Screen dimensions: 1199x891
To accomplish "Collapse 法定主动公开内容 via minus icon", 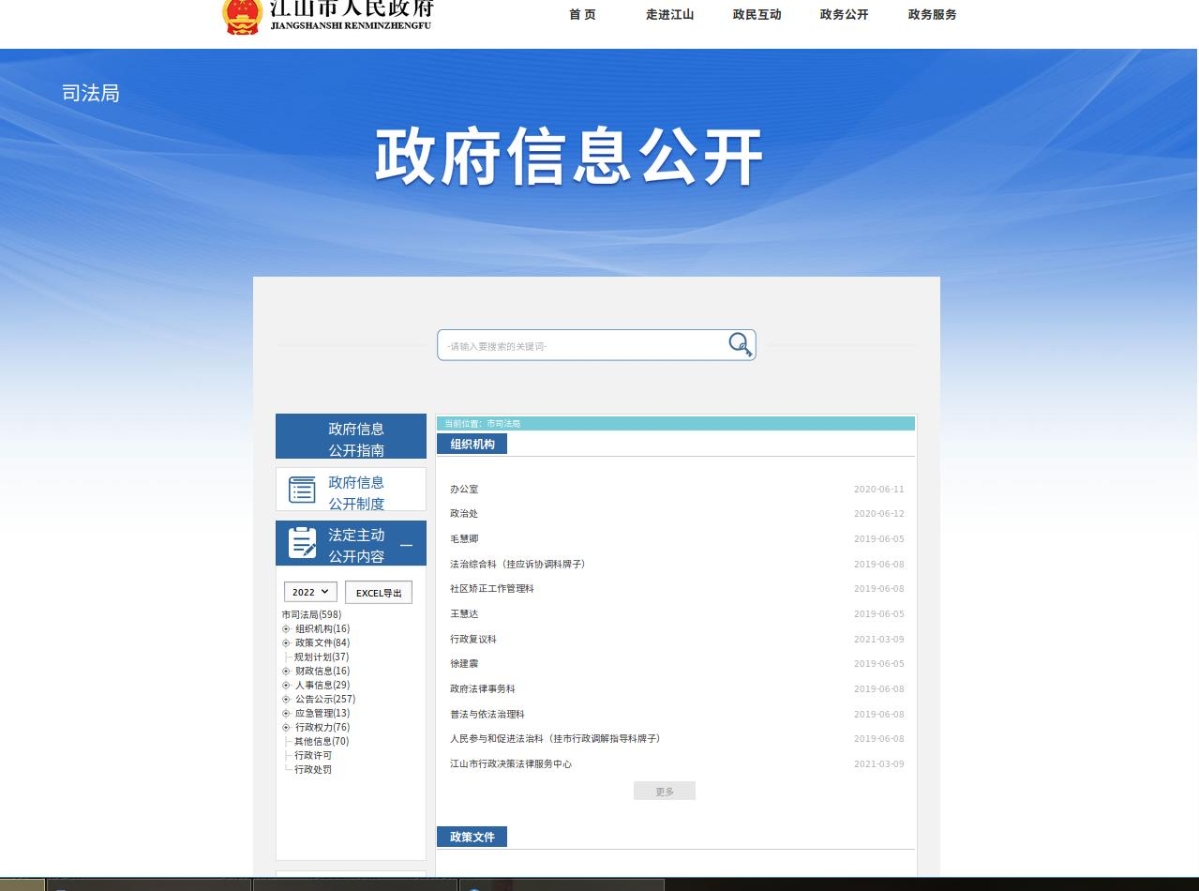I will coord(406,545).
